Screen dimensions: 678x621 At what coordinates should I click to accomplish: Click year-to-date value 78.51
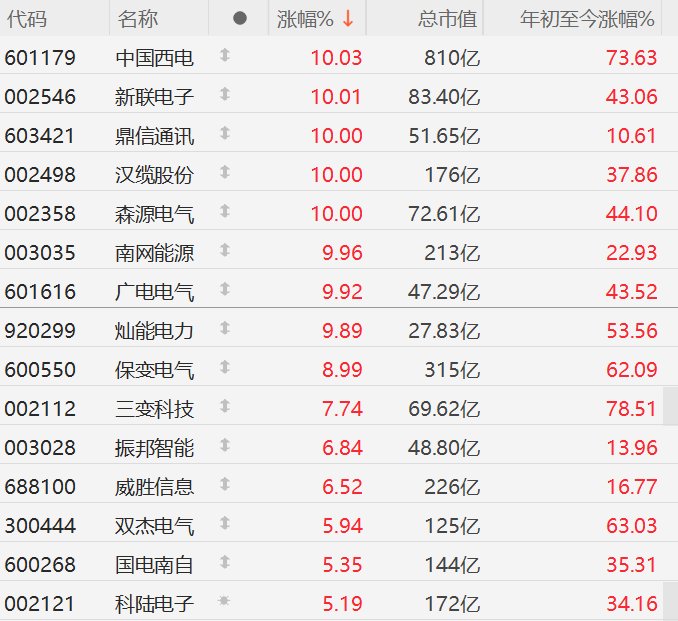[632, 409]
